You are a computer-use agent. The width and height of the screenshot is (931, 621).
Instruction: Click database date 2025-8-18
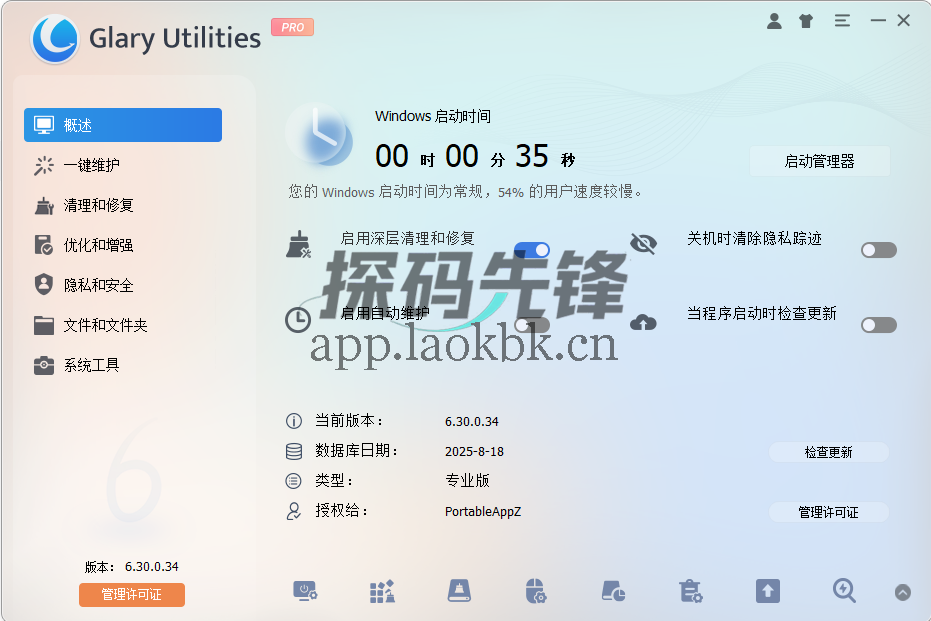(x=474, y=452)
